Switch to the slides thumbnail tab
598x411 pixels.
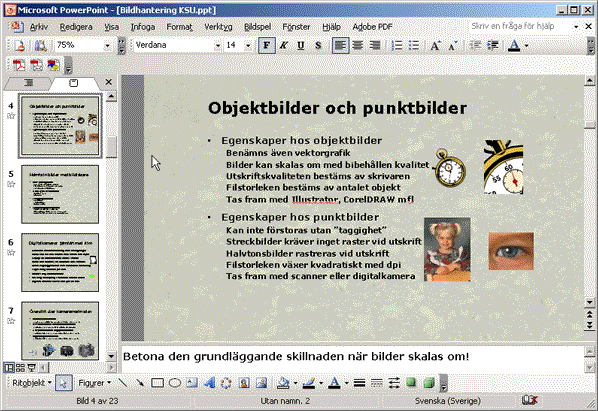pos(73,82)
